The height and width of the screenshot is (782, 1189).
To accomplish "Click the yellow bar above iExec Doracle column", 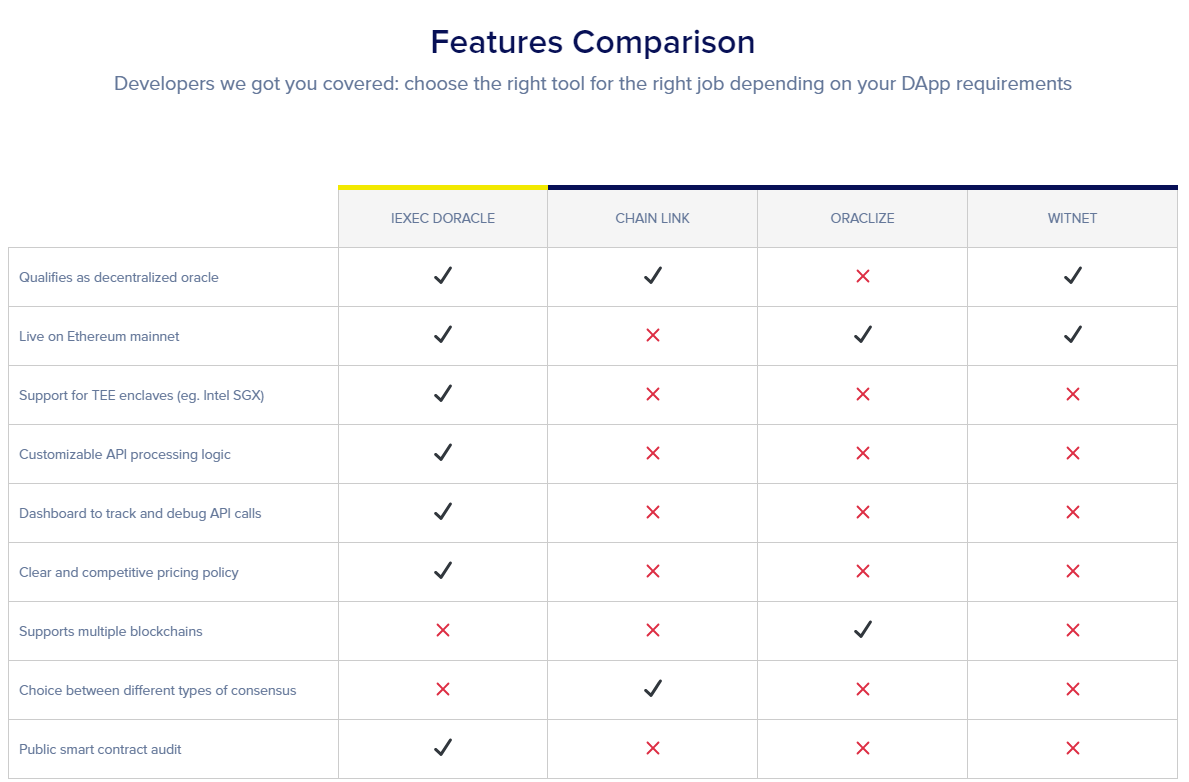I will coord(443,187).
